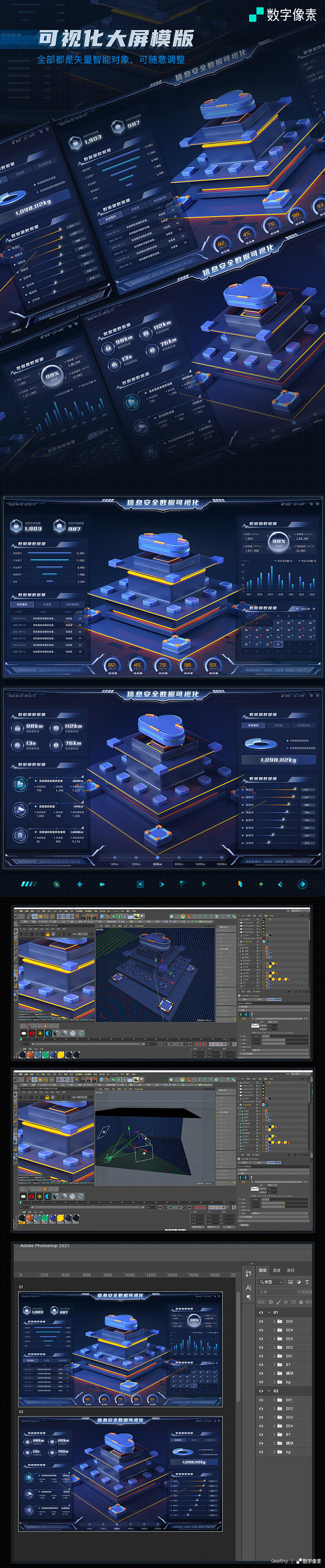Click the 正常 blend mode selector
Viewport: 325px width, 1568px height.
tap(275, 1292)
